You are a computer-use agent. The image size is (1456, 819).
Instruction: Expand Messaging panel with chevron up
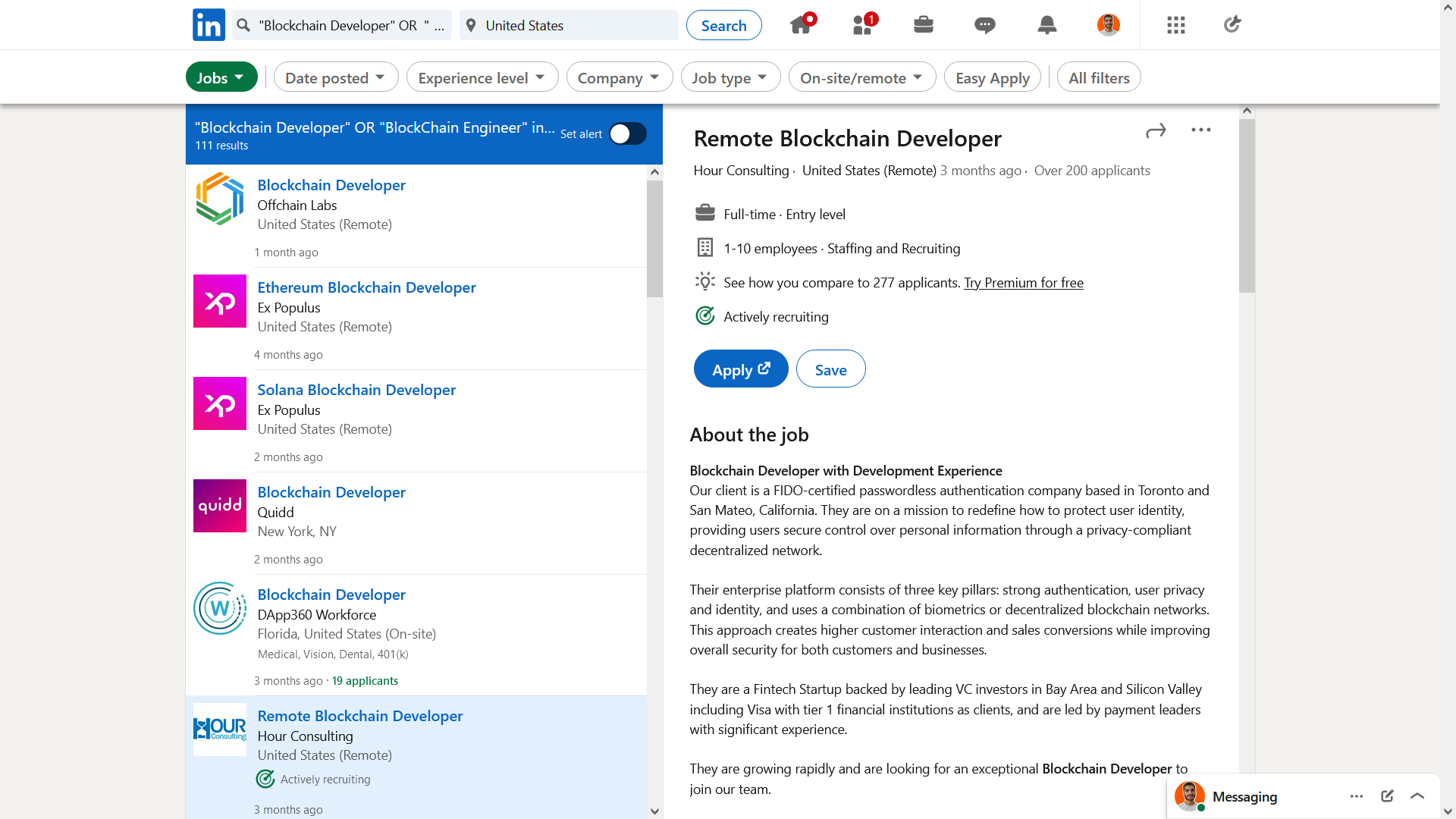1417,796
